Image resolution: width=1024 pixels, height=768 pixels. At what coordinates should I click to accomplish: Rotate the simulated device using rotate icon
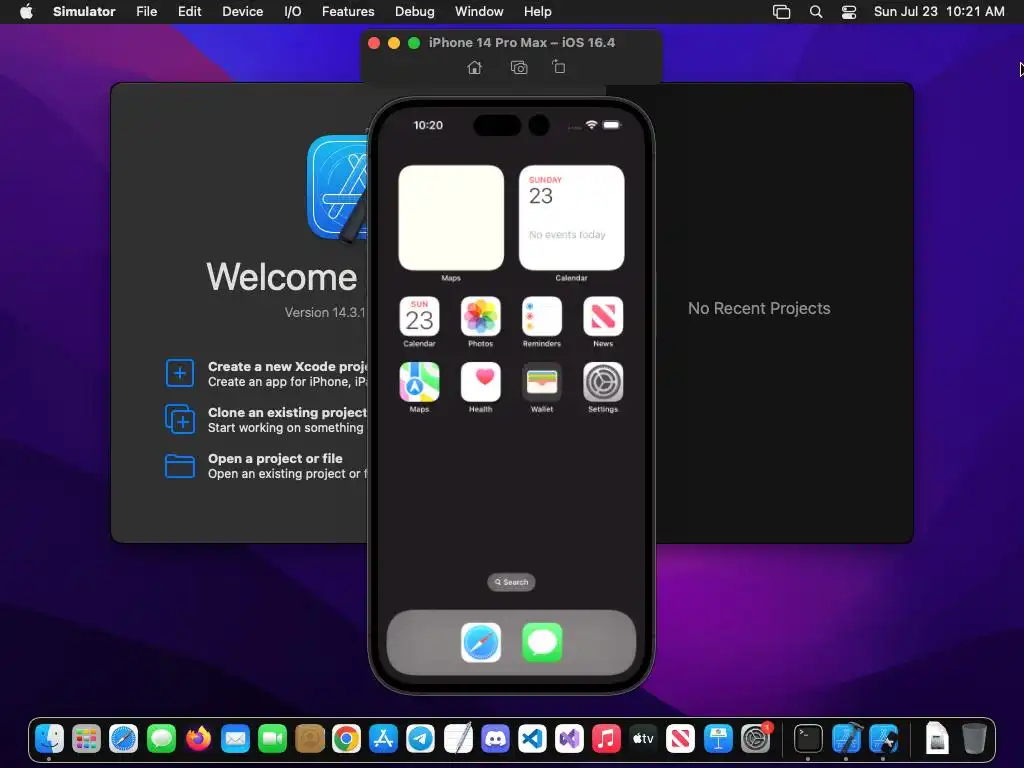558,67
